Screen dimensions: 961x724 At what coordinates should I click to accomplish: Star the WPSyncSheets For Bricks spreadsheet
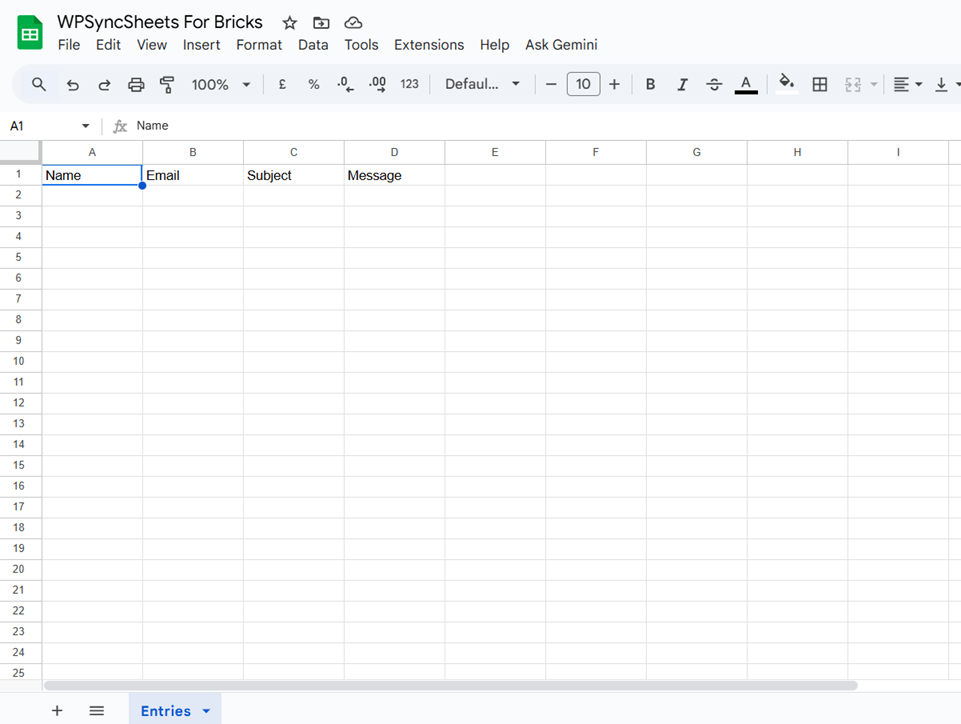click(288, 21)
